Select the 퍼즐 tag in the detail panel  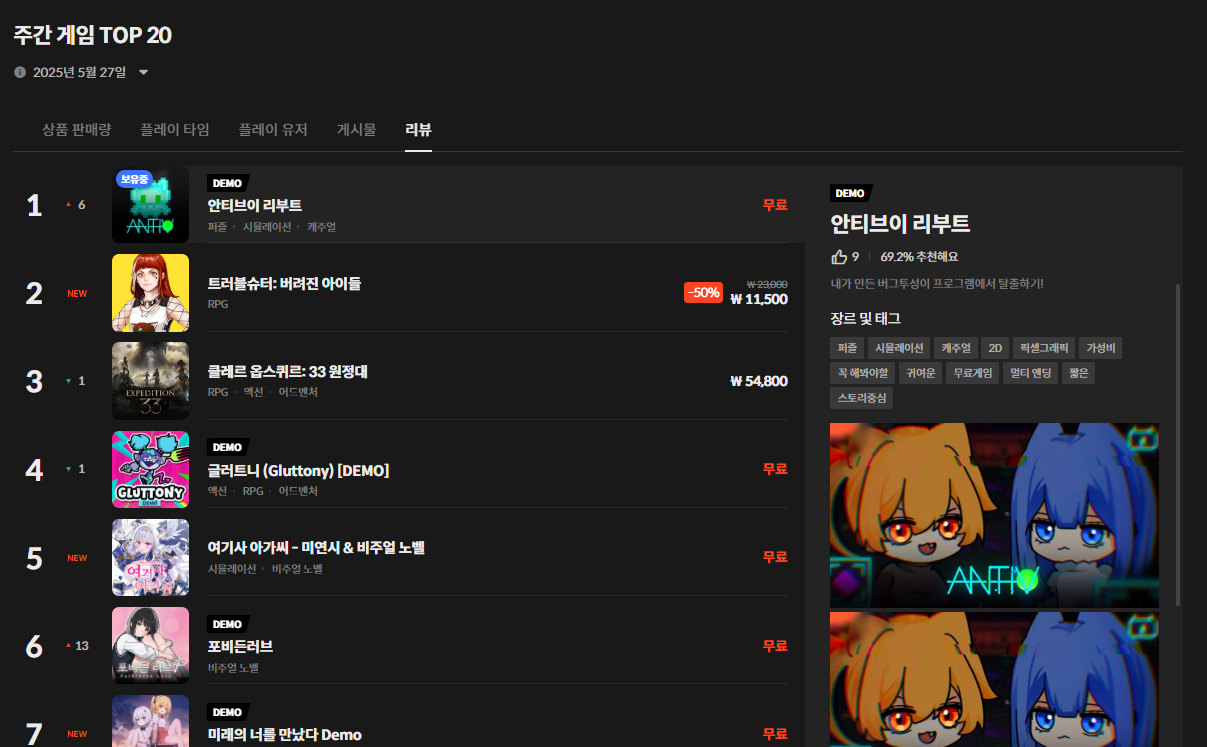847,348
